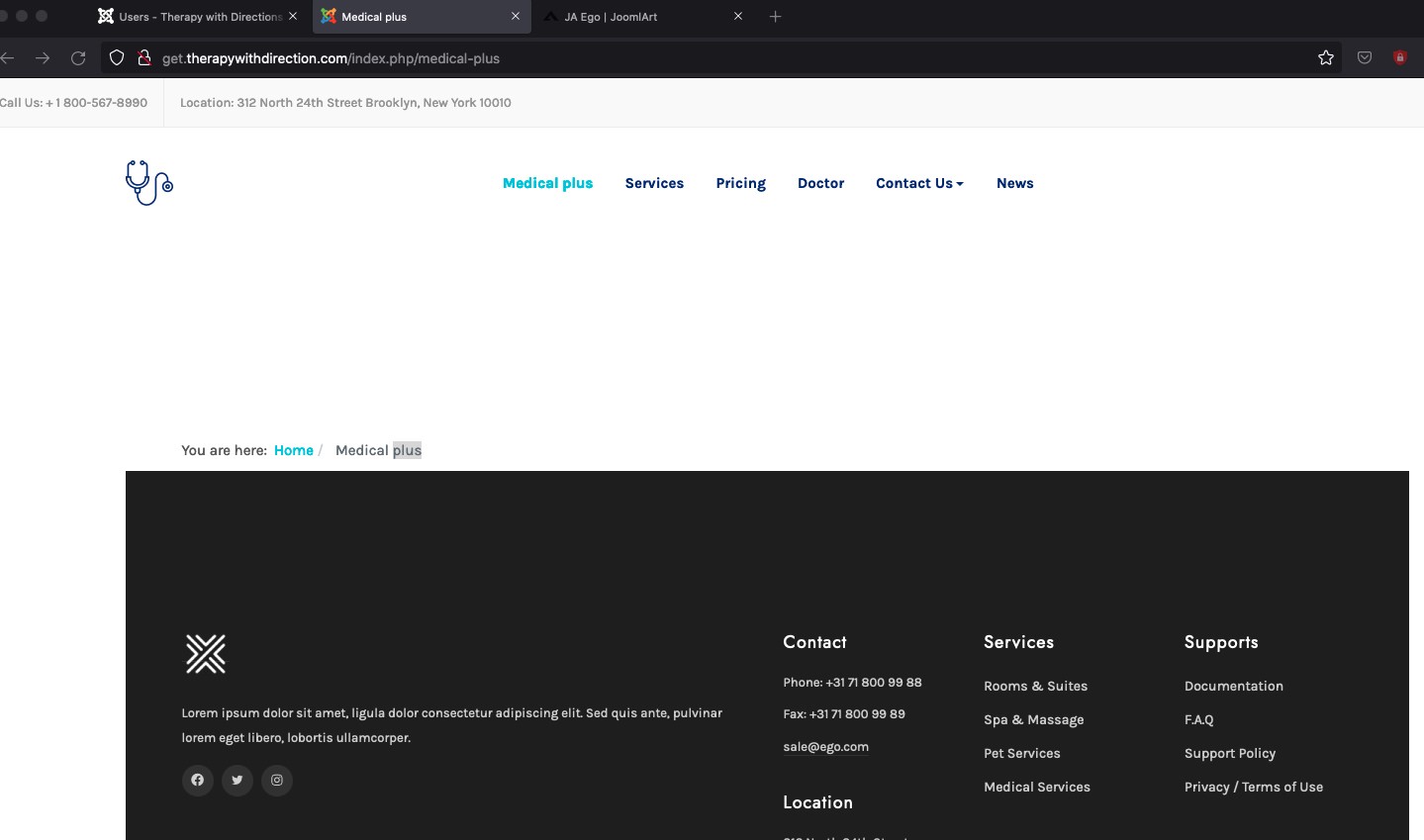Close the Users - Therapy with Directions tab
This screenshot has height=840, width=1424.
click(293, 17)
